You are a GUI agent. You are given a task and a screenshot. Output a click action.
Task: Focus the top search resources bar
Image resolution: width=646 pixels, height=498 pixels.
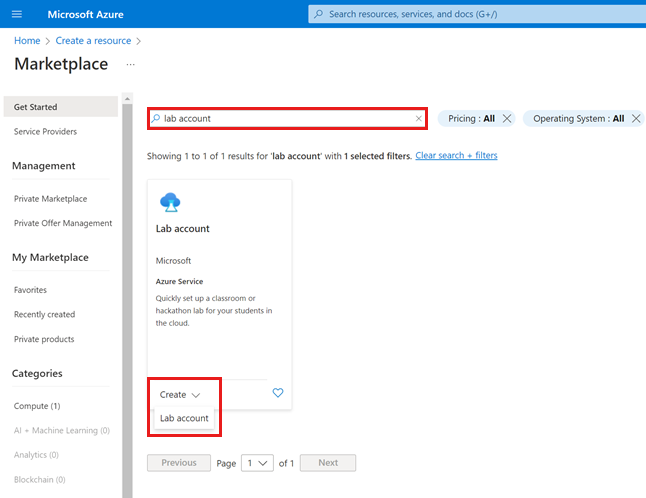coord(477,14)
